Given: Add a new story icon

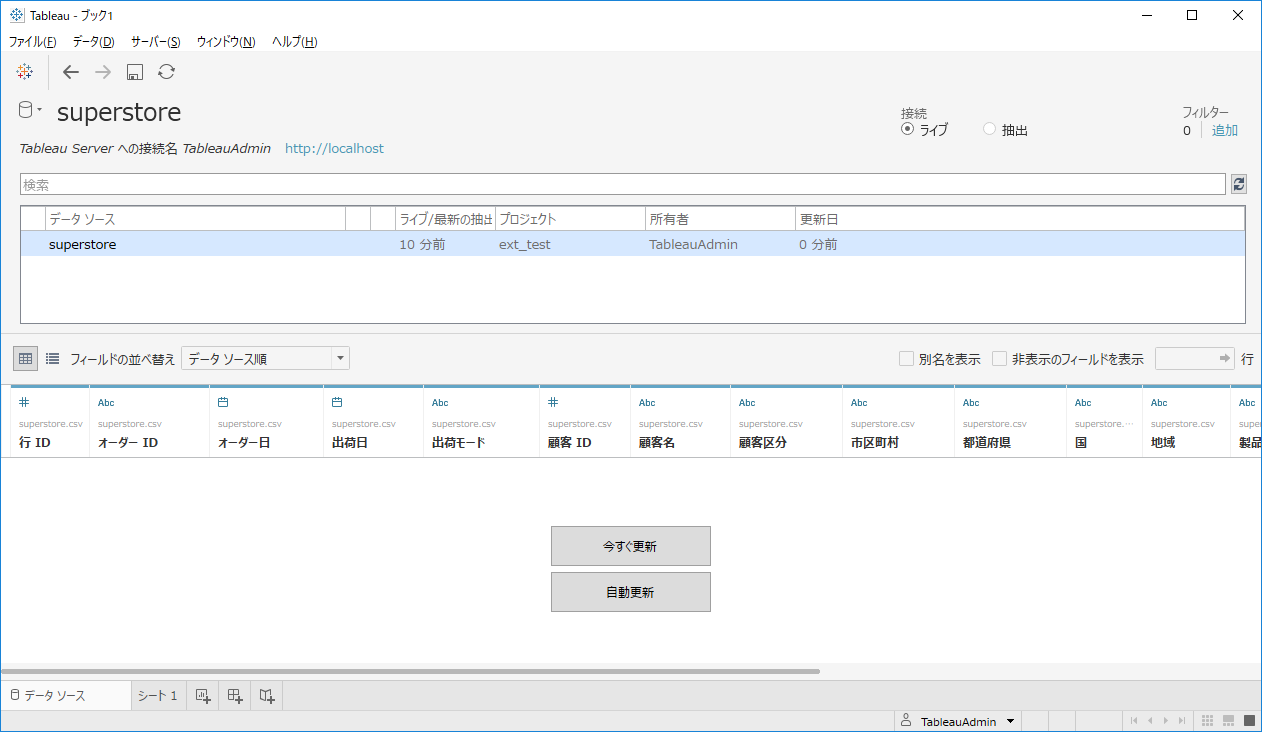Looking at the screenshot, I should [x=267, y=696].
